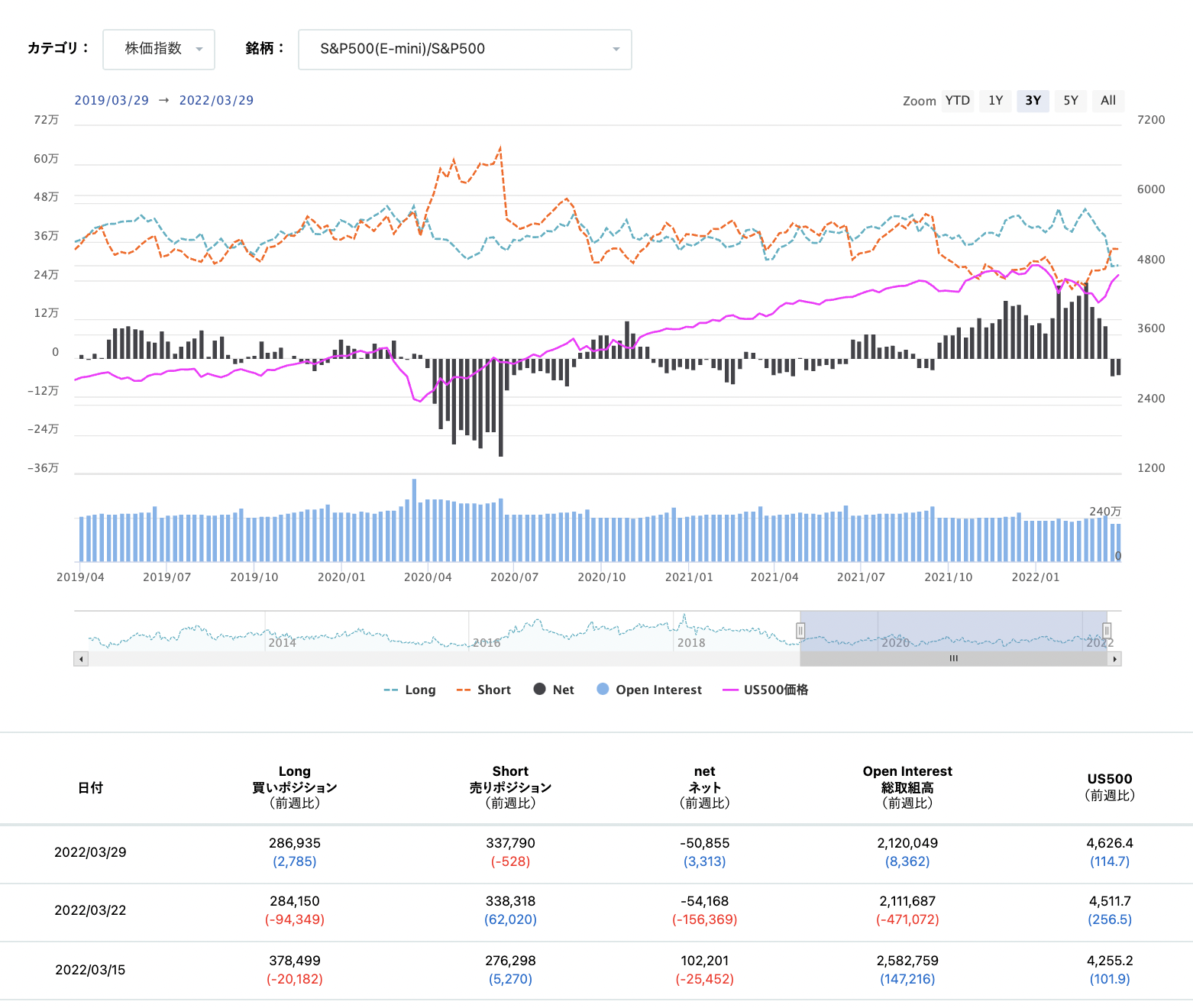
Task: Toggle the Open Interest series in legend
Action: (x=649, y=690)
